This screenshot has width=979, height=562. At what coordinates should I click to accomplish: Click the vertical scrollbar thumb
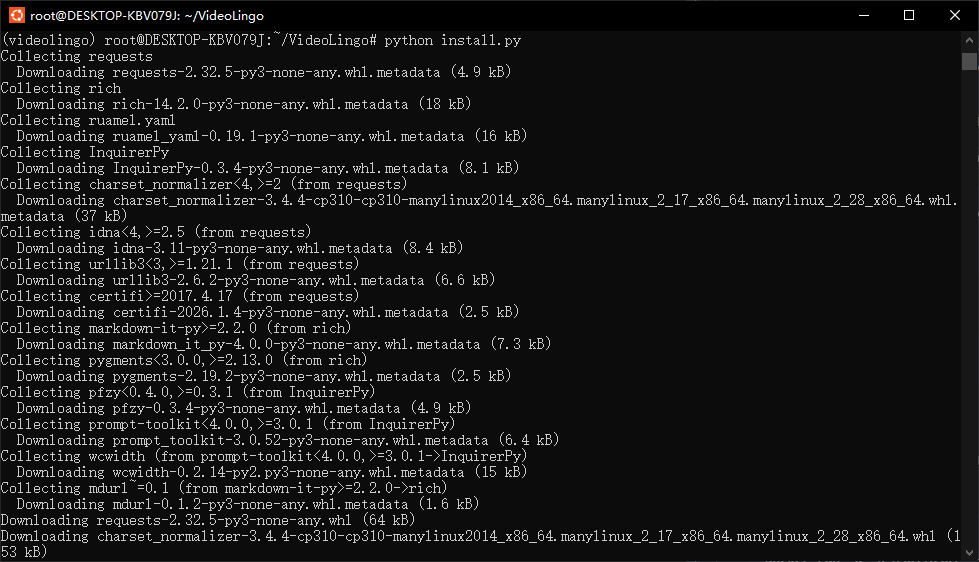pos(969,61)
